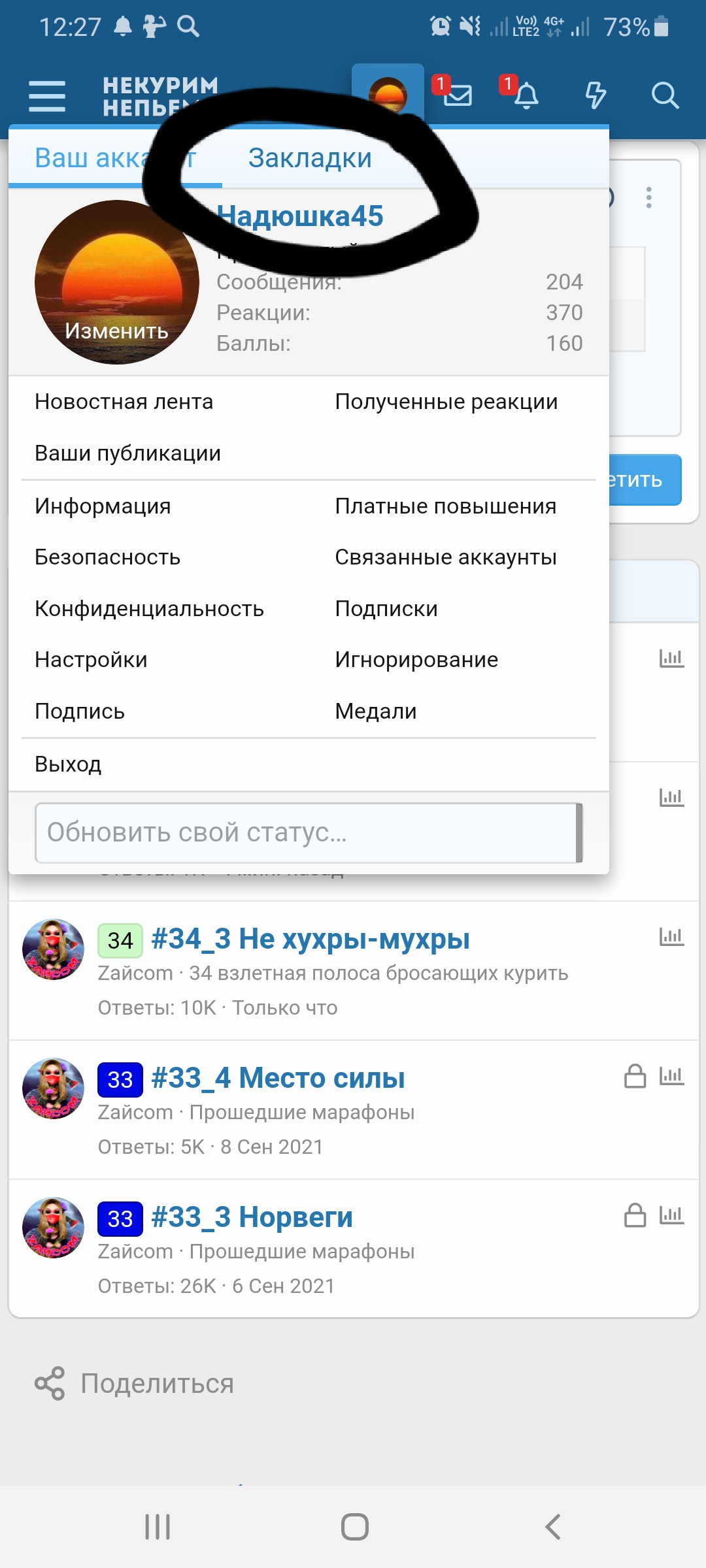Open poll chart icon for #34_3 thread
Screen dimensions: 706x1568
coord(671,937)
